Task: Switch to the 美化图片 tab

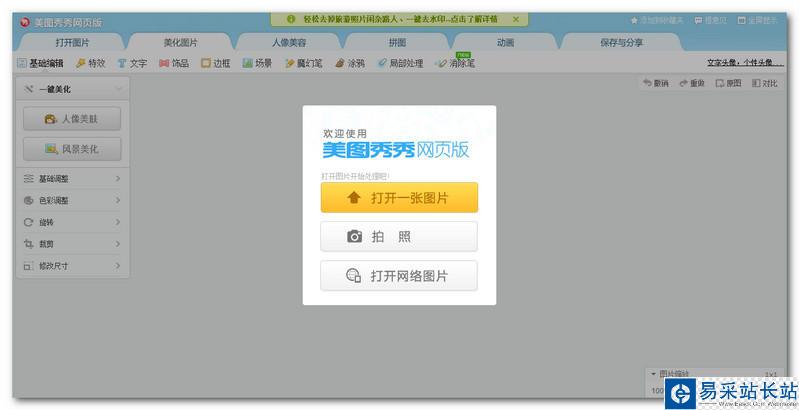Action: pos(180,42)
